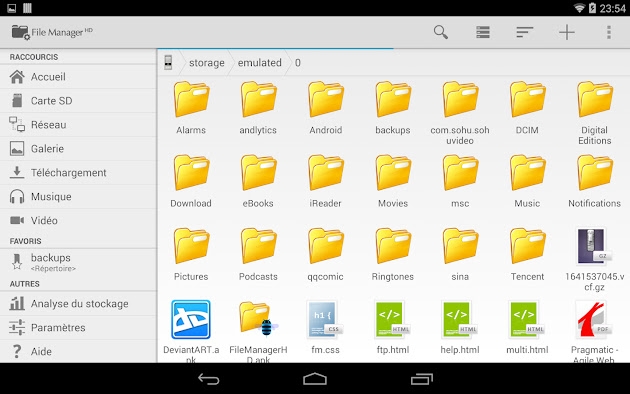Navigate to emulated breadcrumb
Viewport: 630px width, 394px height.
pyautogui.click(x=260, y=63)
